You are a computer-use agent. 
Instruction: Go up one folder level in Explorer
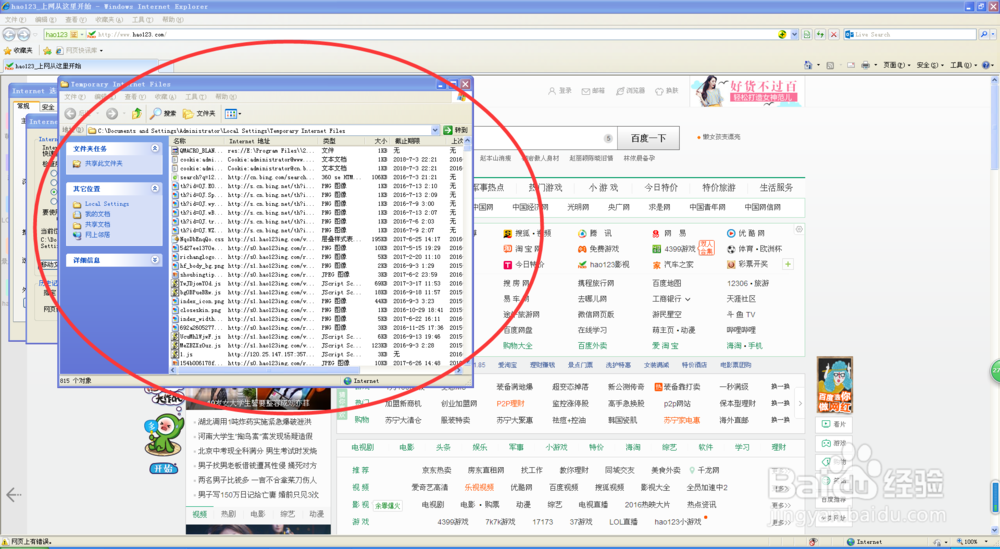(136, 113)
